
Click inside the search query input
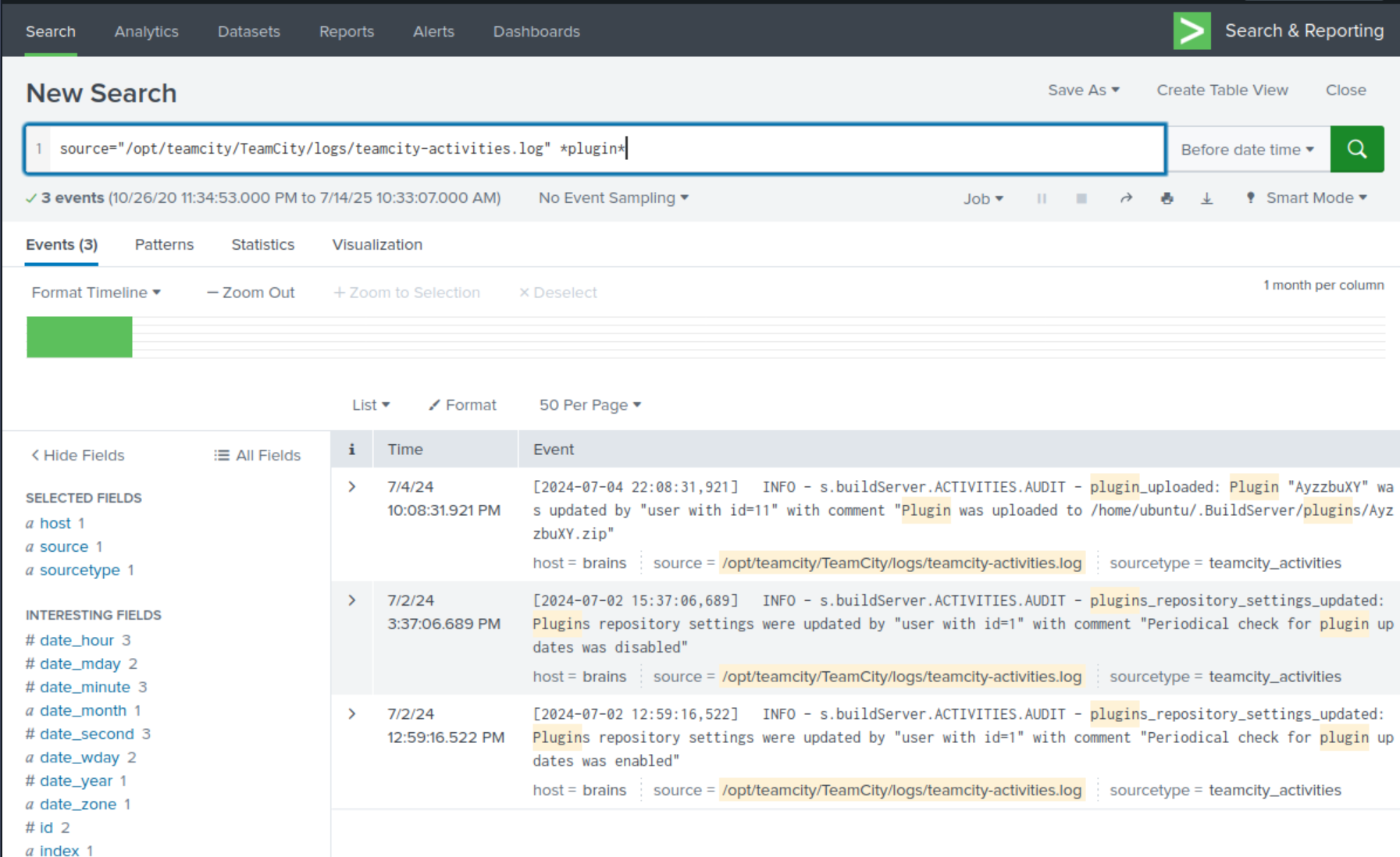coord(607,149)
